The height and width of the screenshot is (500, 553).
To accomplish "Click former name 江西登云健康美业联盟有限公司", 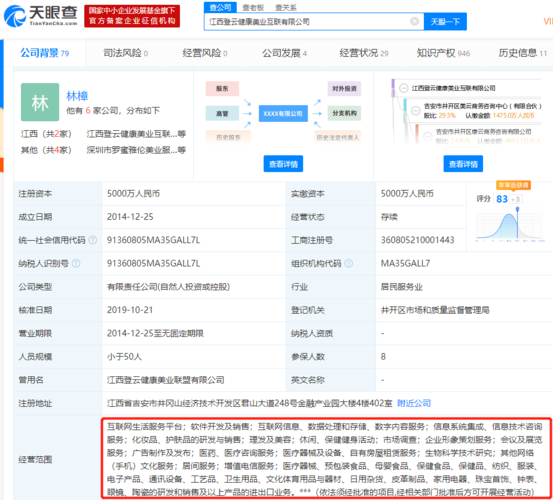I will coord(166,380).
